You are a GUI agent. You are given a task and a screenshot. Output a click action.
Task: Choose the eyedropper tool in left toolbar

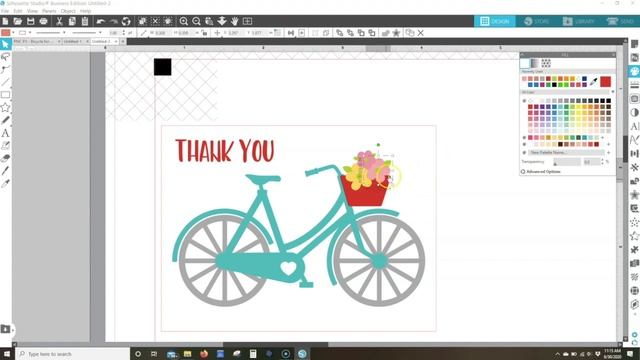tap(5, 184)
